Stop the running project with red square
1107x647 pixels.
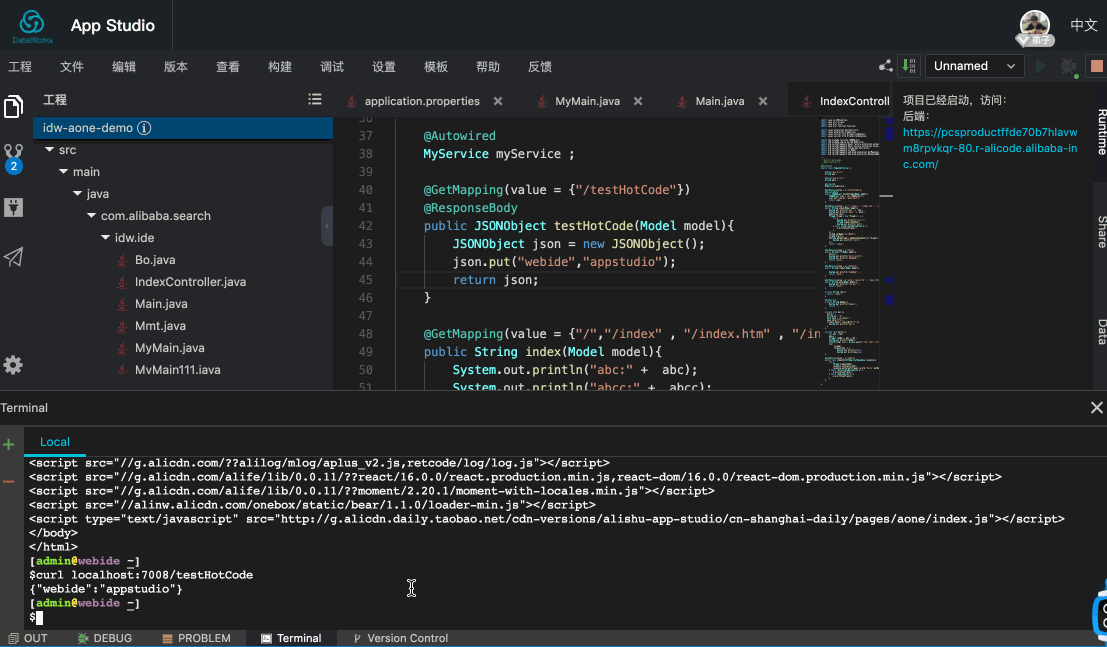click(1097, 66)
